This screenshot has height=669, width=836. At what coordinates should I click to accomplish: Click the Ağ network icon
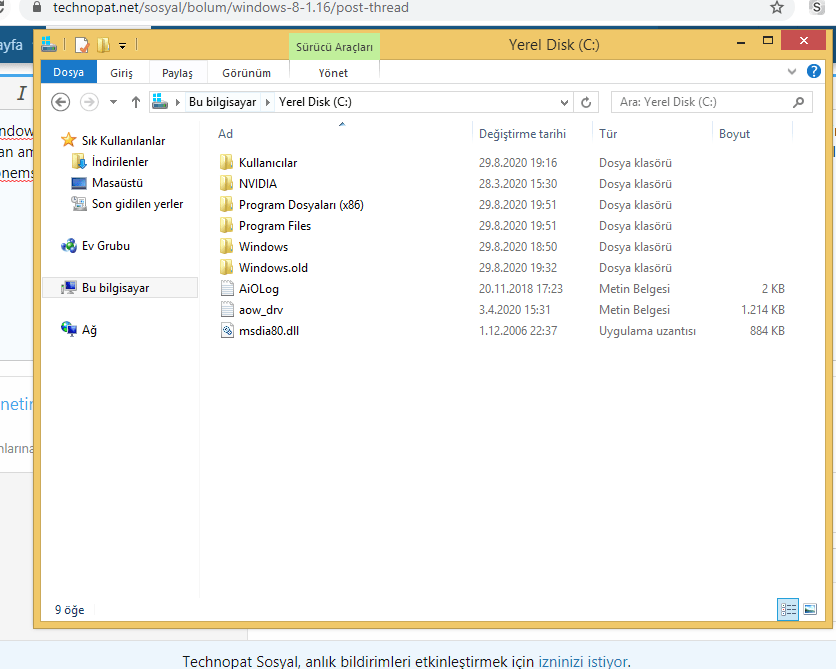coord(69,329)
